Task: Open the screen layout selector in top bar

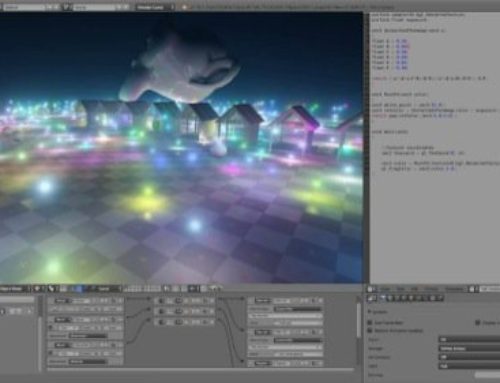Action: click(x=25, y=7)
